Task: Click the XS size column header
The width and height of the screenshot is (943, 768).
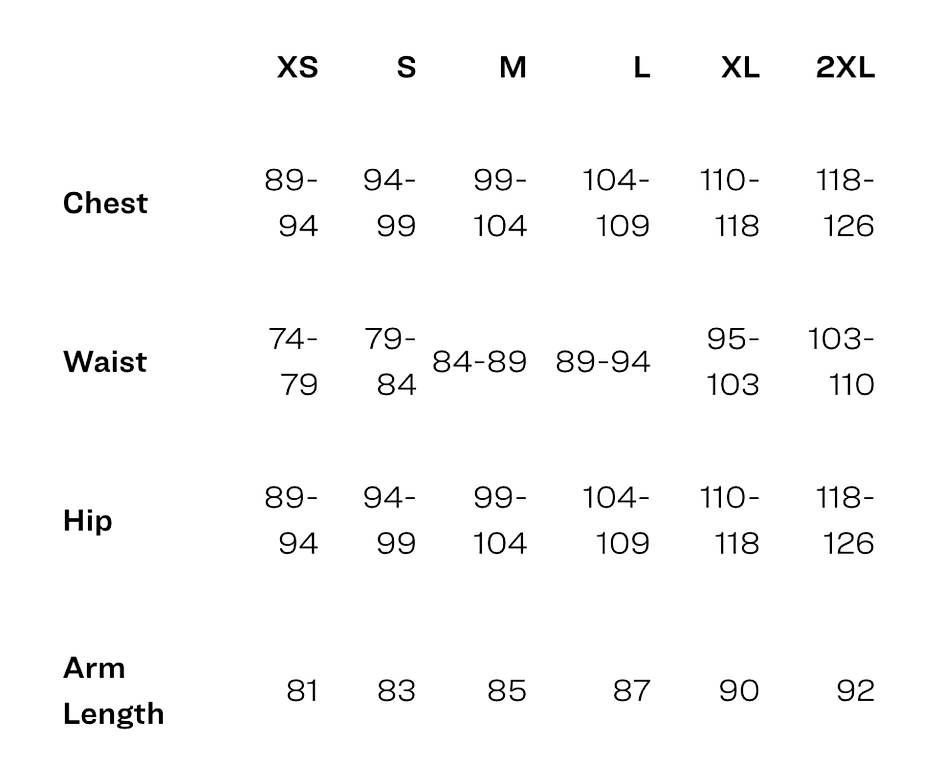Action: [x=298, y=67]
